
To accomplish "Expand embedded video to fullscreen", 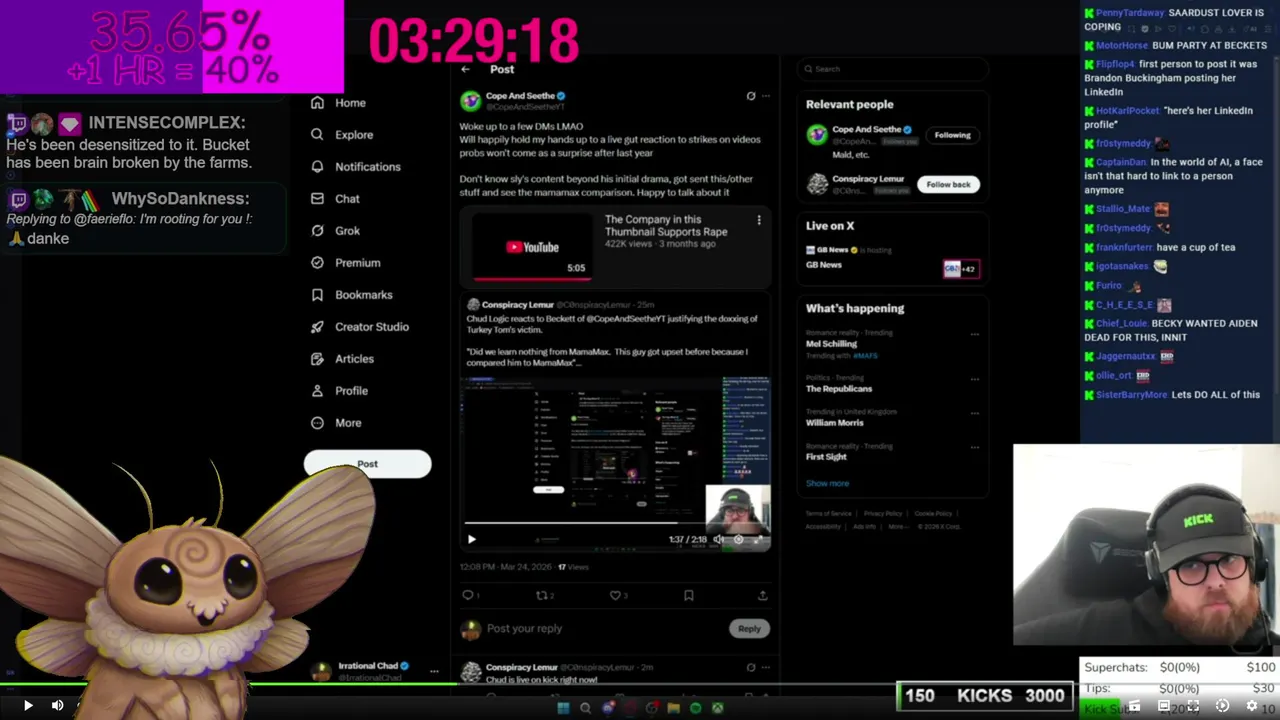I will (759, 539).
